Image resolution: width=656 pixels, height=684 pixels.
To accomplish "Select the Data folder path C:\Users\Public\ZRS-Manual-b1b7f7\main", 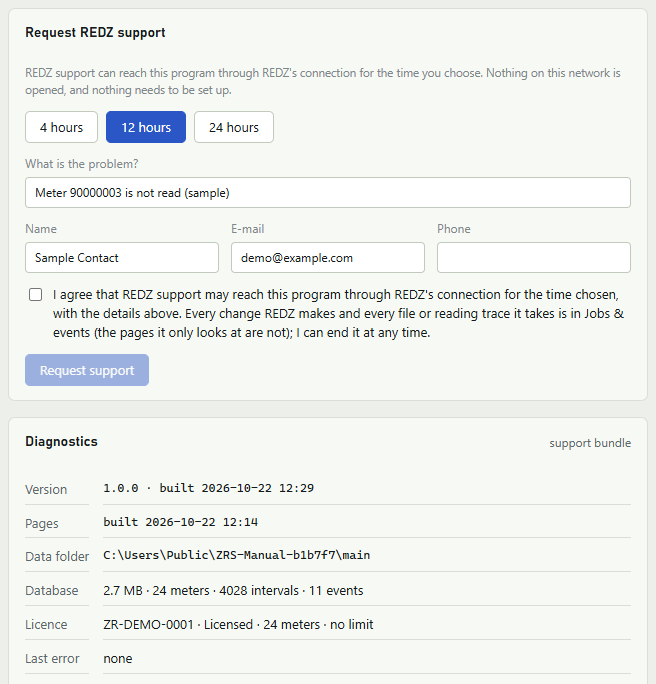I will [236, 555].
